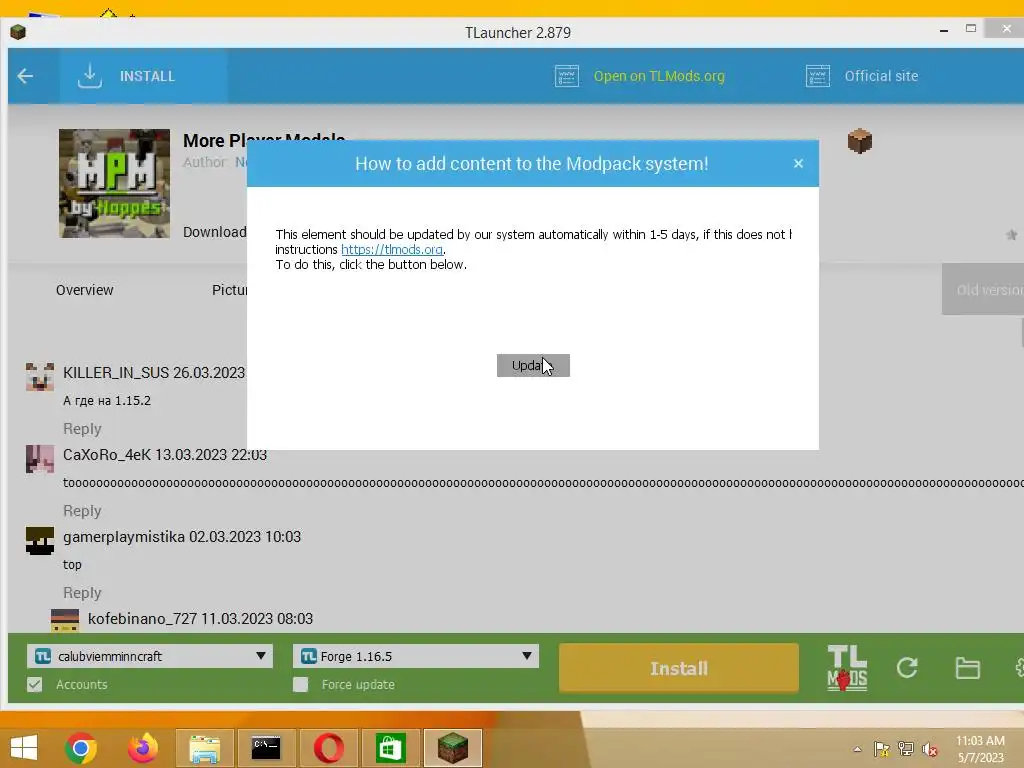Click the Minecraft TLauncher taskbar icon

pyautogui.click(x=453, y=748)
